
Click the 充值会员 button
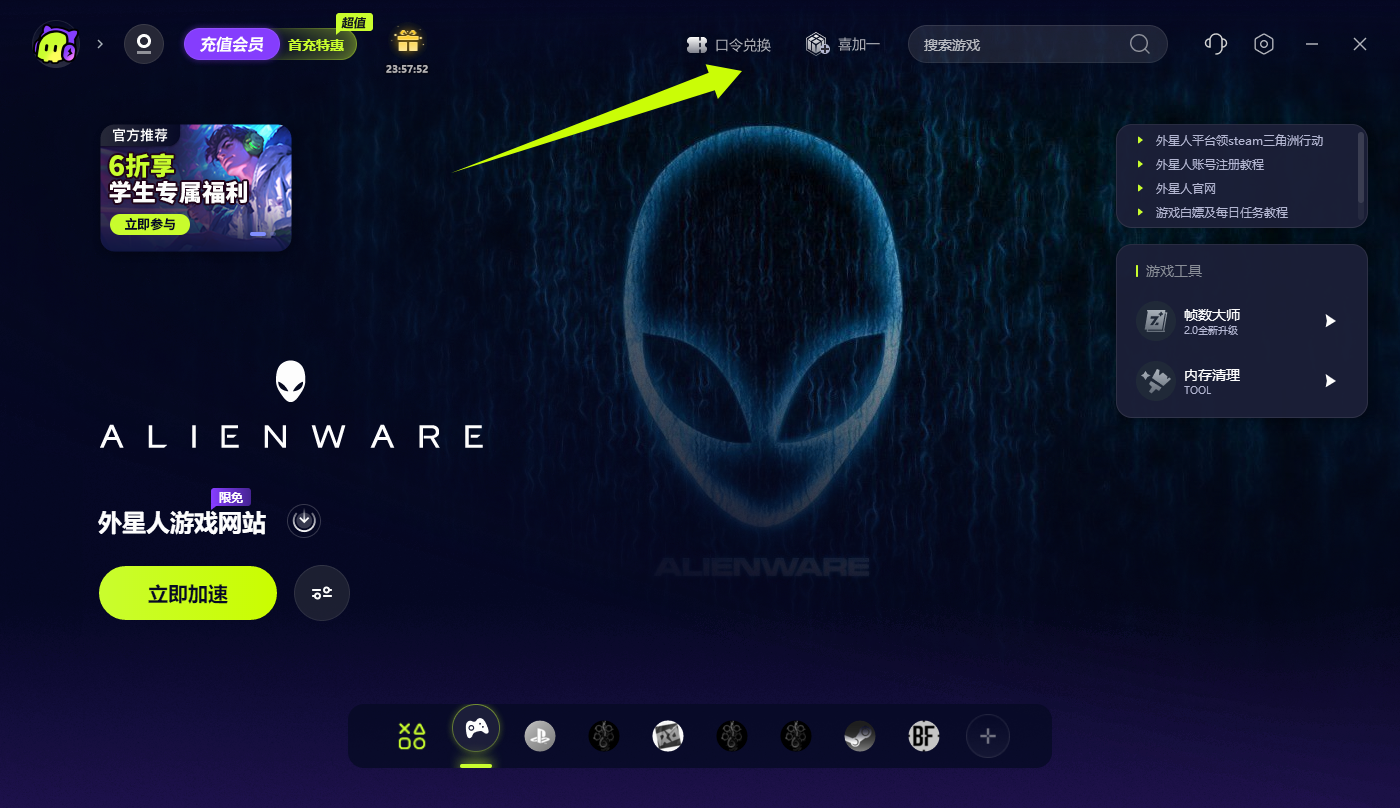click(x=232, y=44)
